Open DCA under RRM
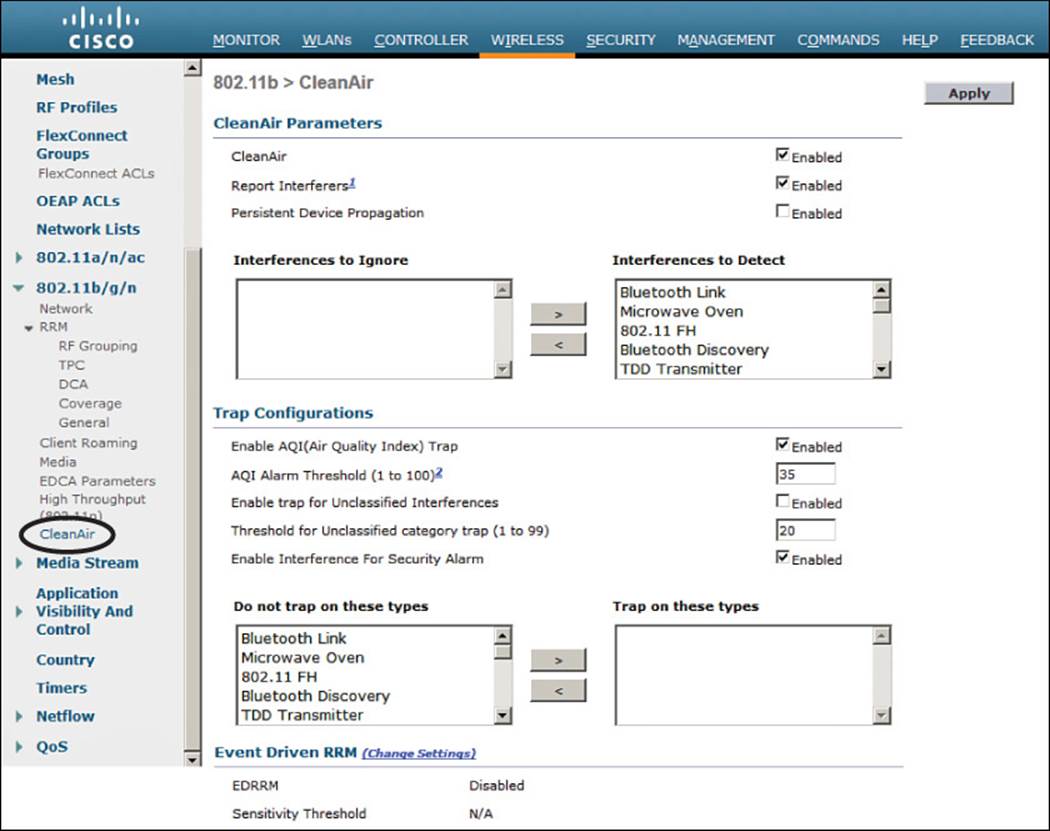The image size is (1050, 831). [x=73, y=384]
